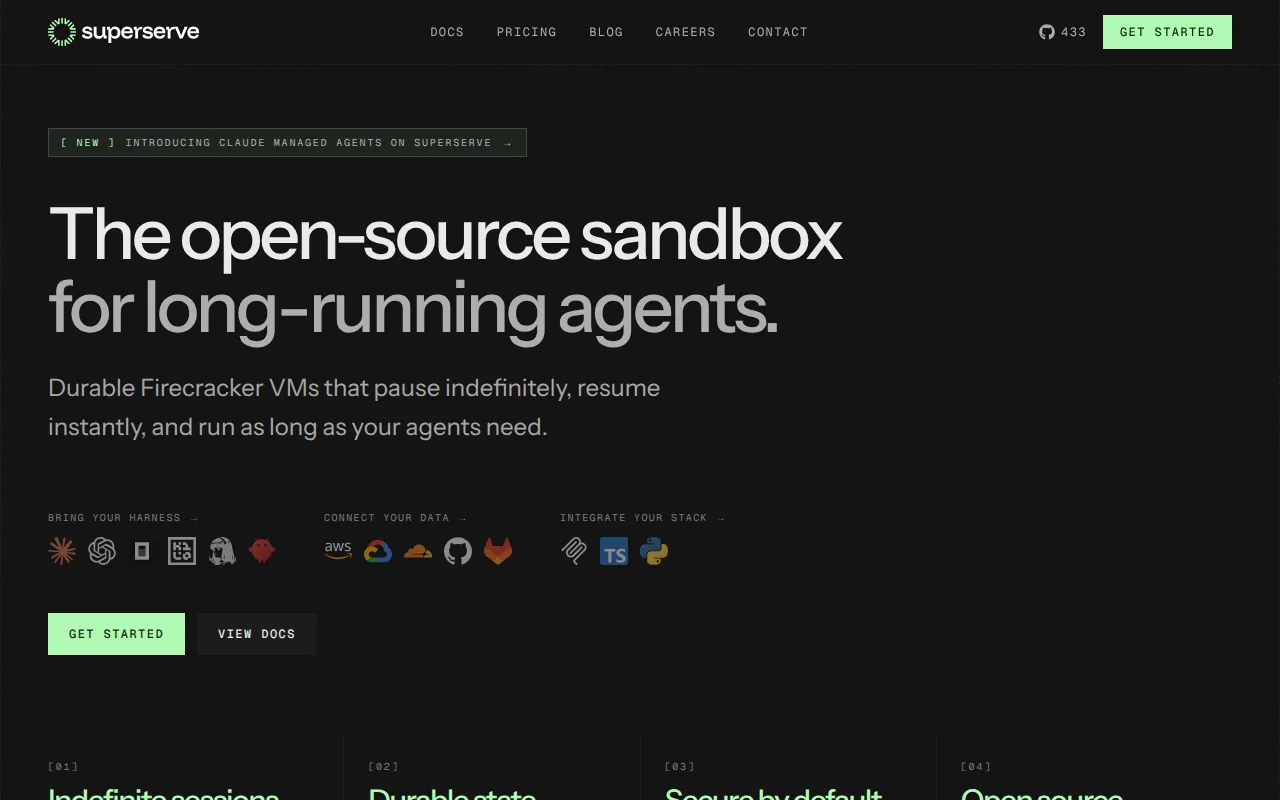Follow the Bring Your Harness link
This screenshot has width=1280, height=800.
tap(123, 518)
